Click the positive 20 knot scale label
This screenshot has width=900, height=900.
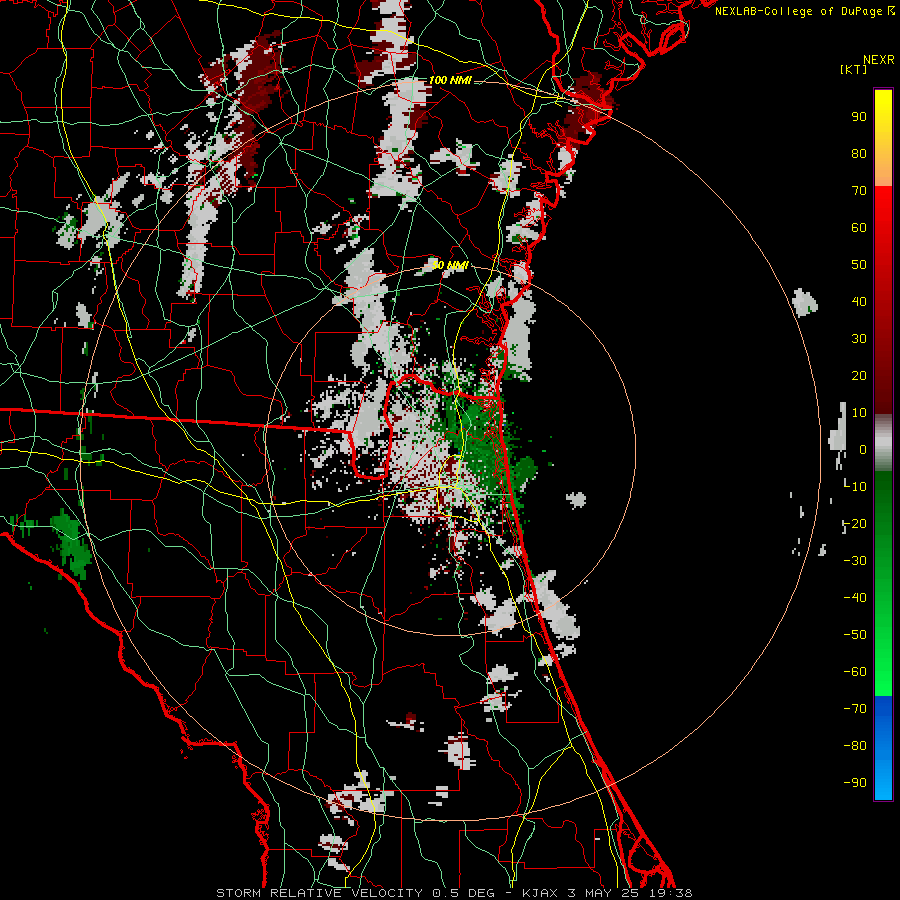[859, 376]
